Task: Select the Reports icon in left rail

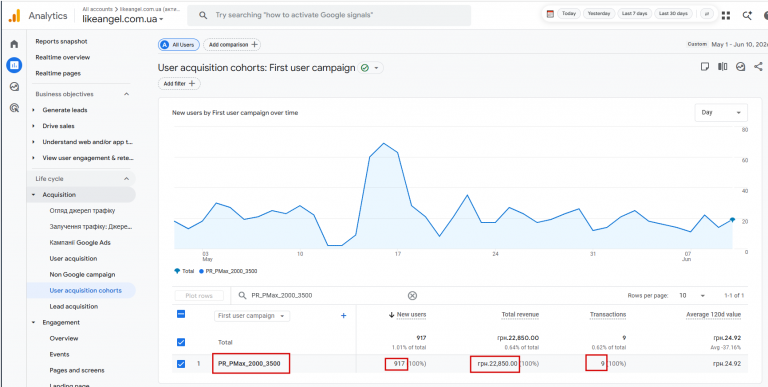Action: 14,65
